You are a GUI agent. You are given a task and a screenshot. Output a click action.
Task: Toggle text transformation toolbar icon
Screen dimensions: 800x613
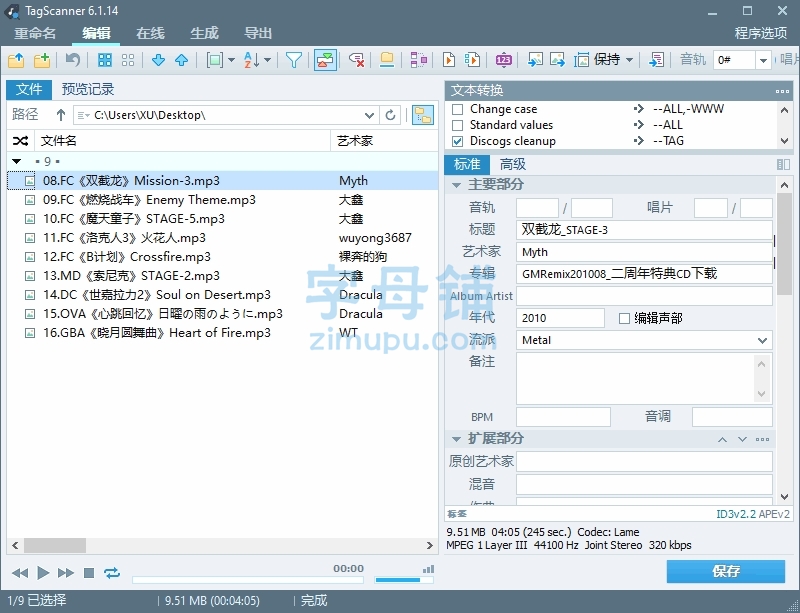click(325, 60)
